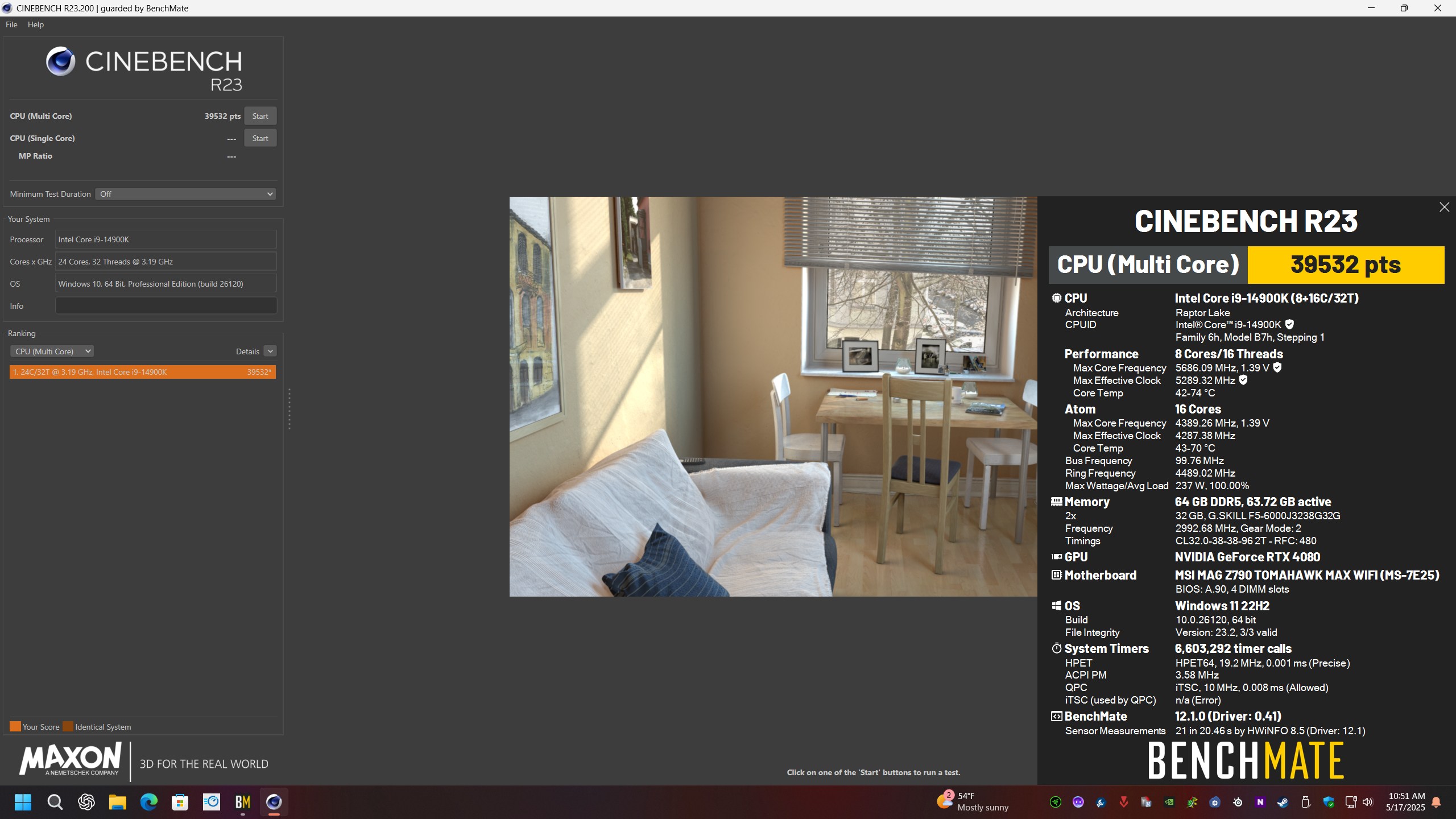Open the Windows Start menu
The height and width of the screenshot is (819, 1456).
pos(23,802)
